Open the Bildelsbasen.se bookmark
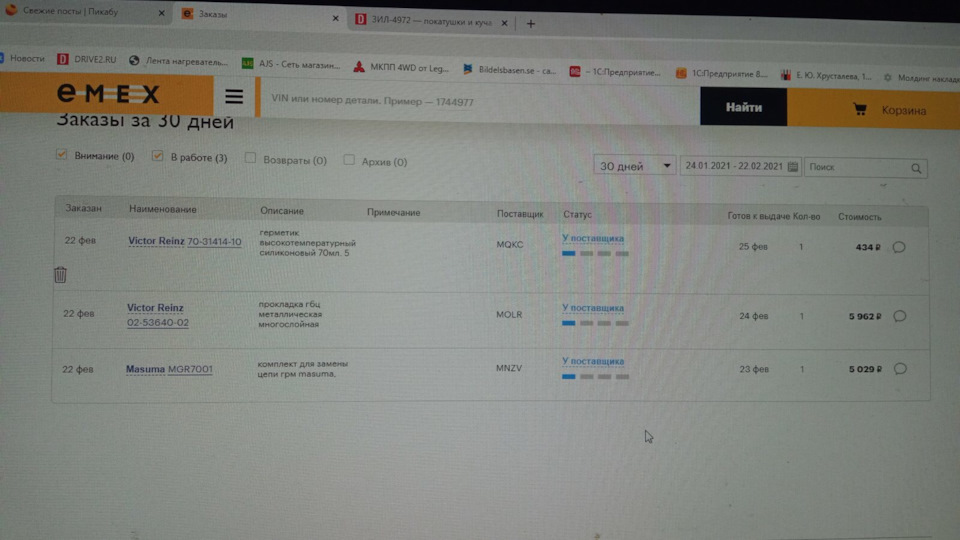The image size is (960, 540). 509,70
